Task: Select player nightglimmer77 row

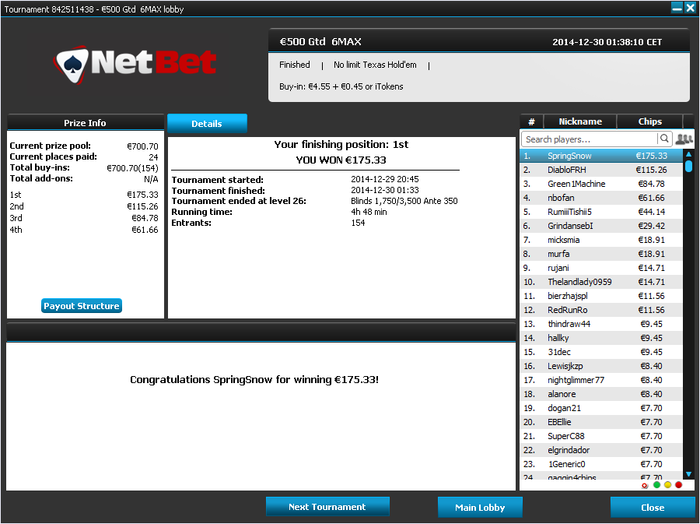Action: click(601, 380)
